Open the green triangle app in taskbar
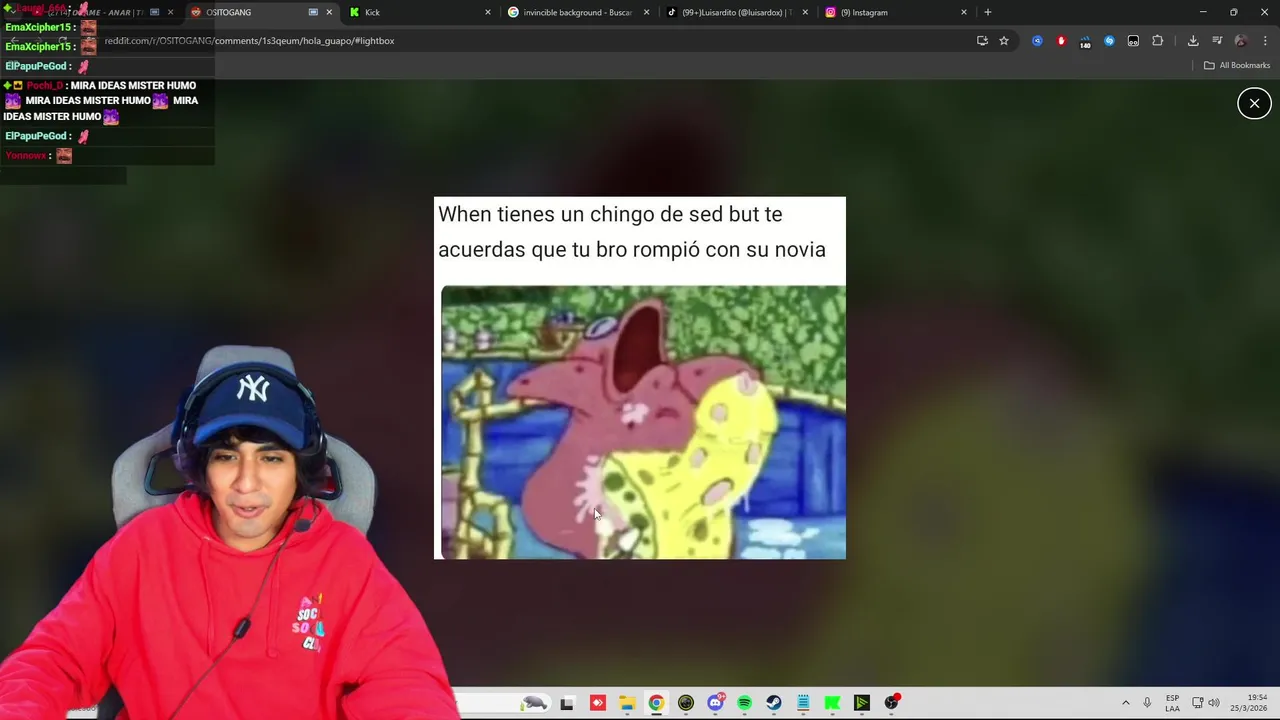The height and width of the screenshot is (720, 1280). point(862,703)
